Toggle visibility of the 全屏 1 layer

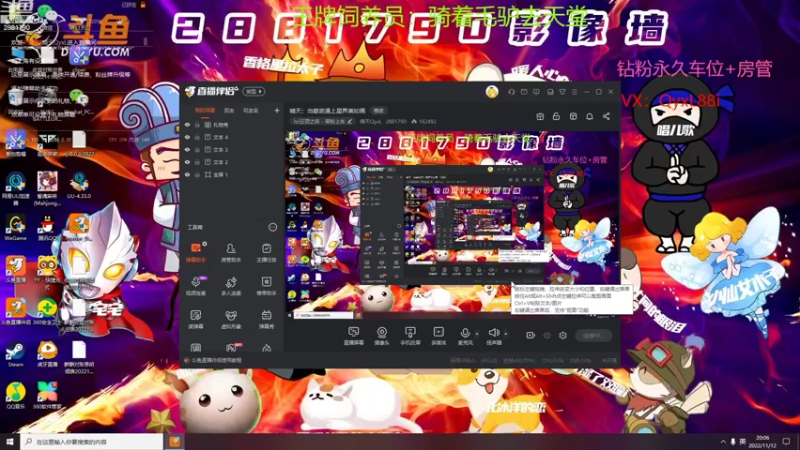[187, 174]
